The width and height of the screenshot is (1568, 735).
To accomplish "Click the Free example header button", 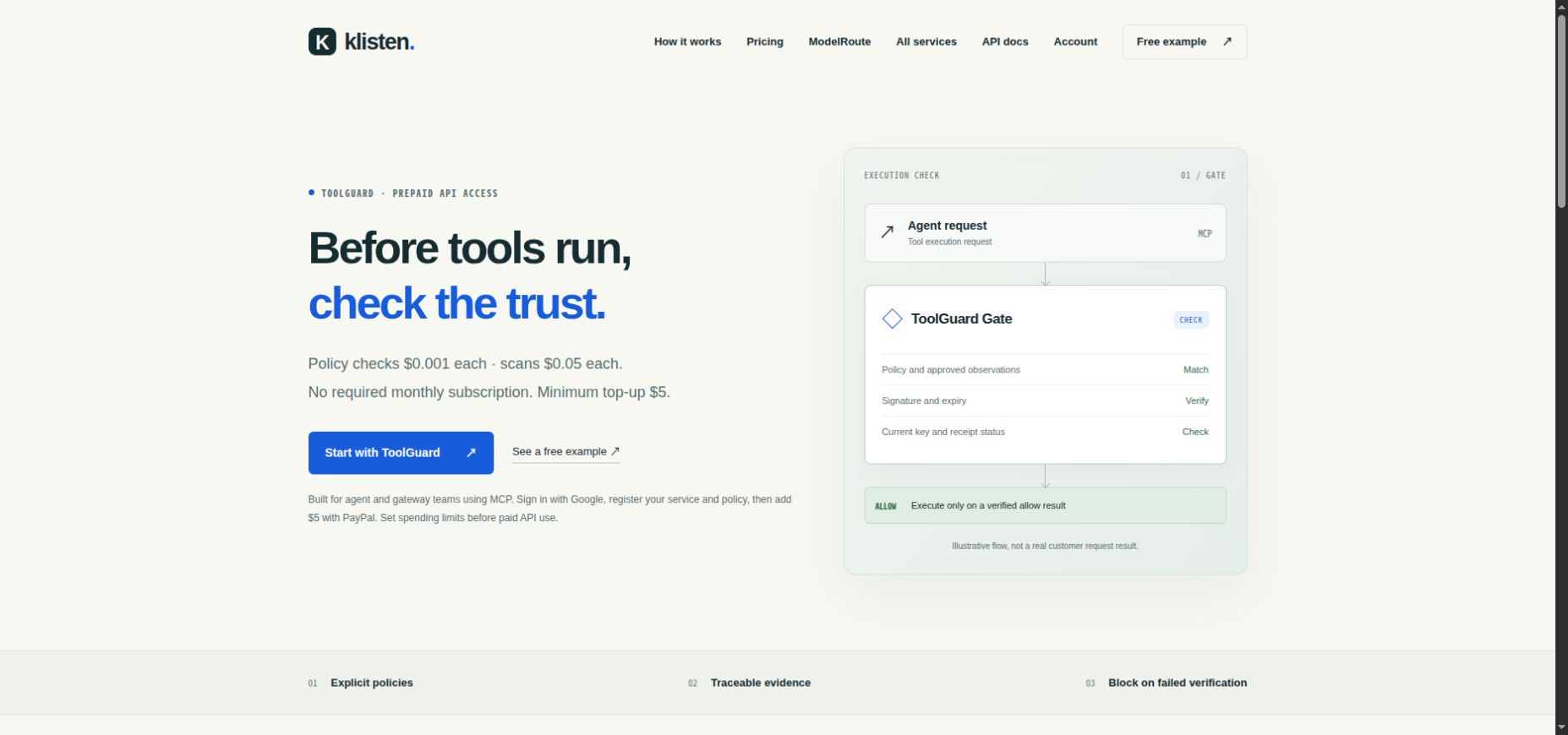I will (x=1184, y=41).
